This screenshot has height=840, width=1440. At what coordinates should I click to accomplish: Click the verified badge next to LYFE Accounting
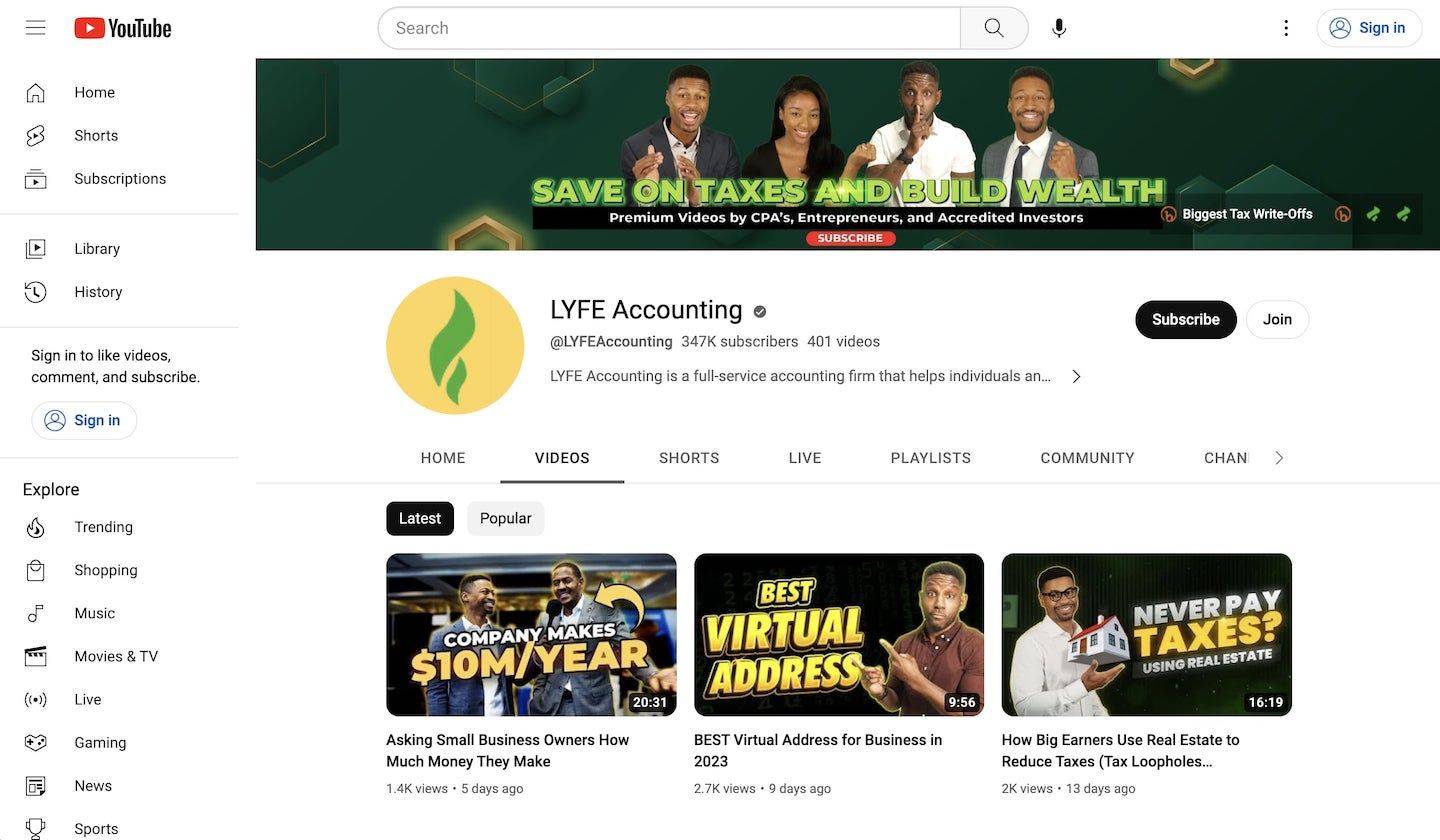coord(757,310)
